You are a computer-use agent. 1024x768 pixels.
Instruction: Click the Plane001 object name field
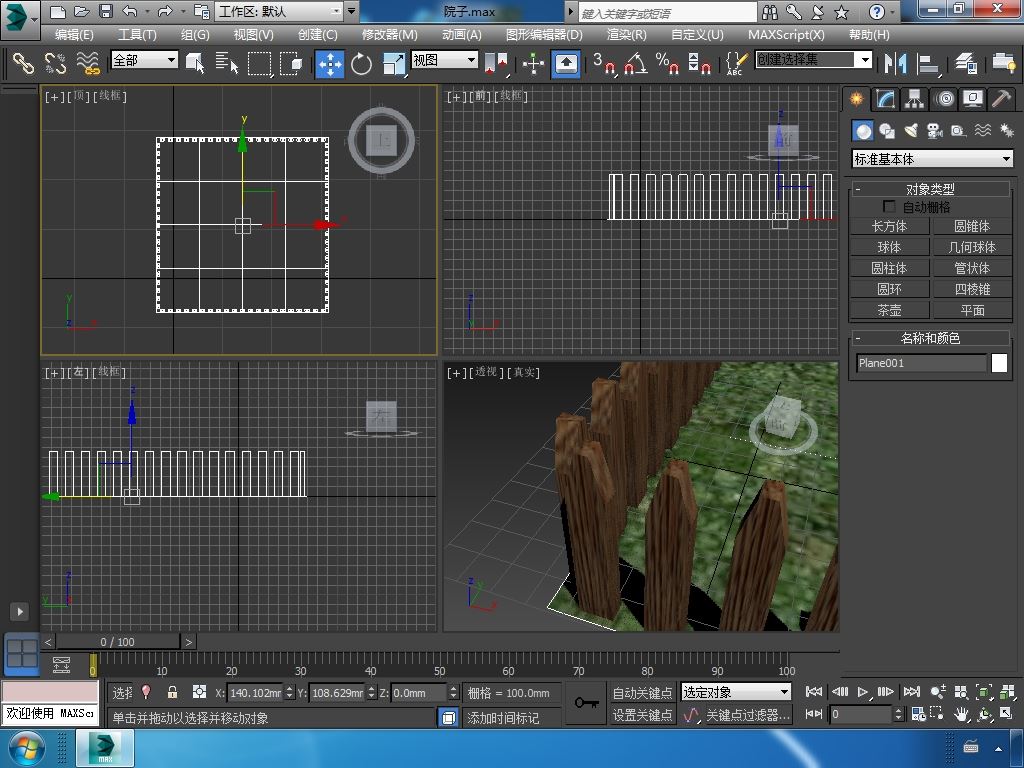[921, 363]
